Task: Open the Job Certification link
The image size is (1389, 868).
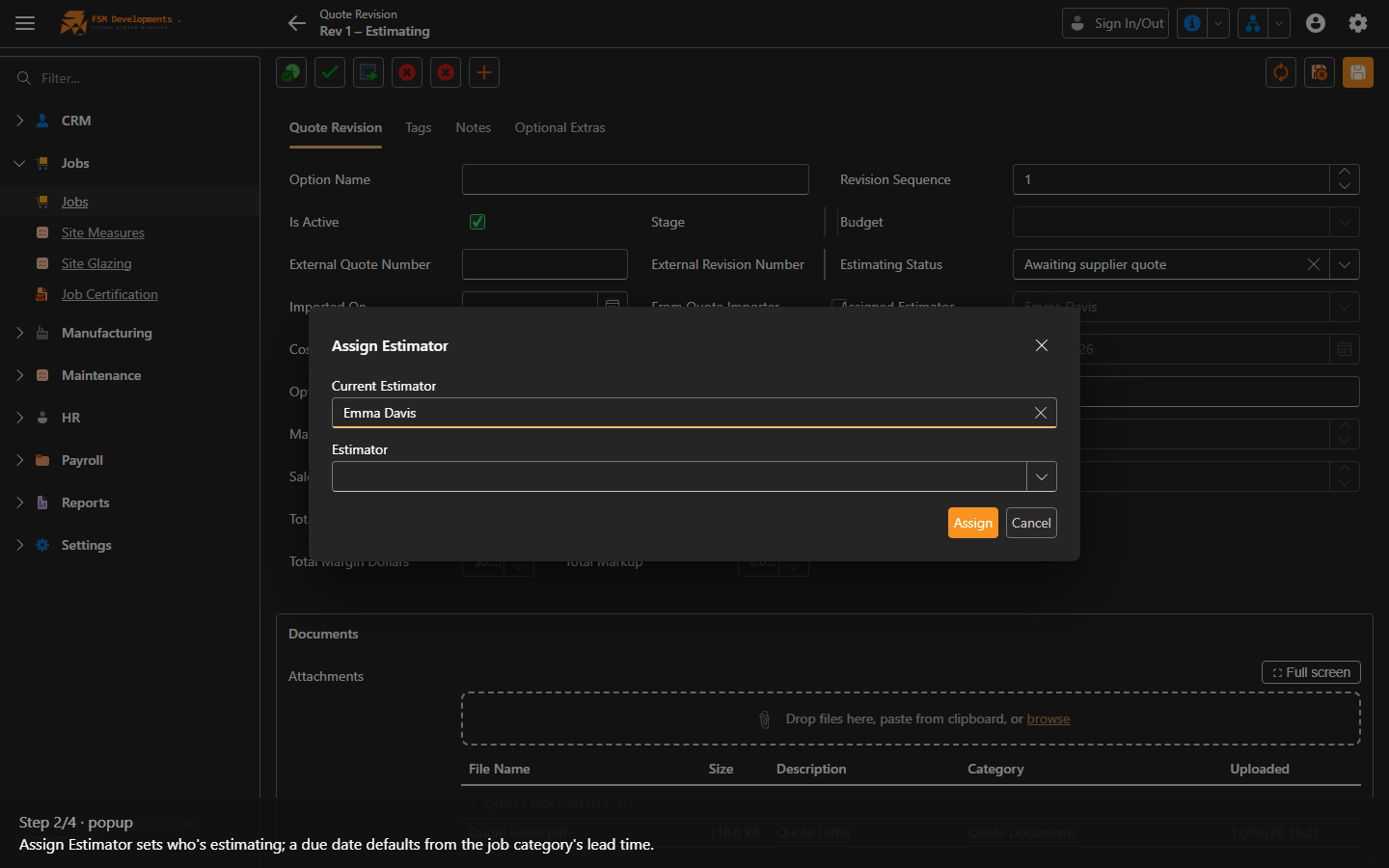Action: 110,294
